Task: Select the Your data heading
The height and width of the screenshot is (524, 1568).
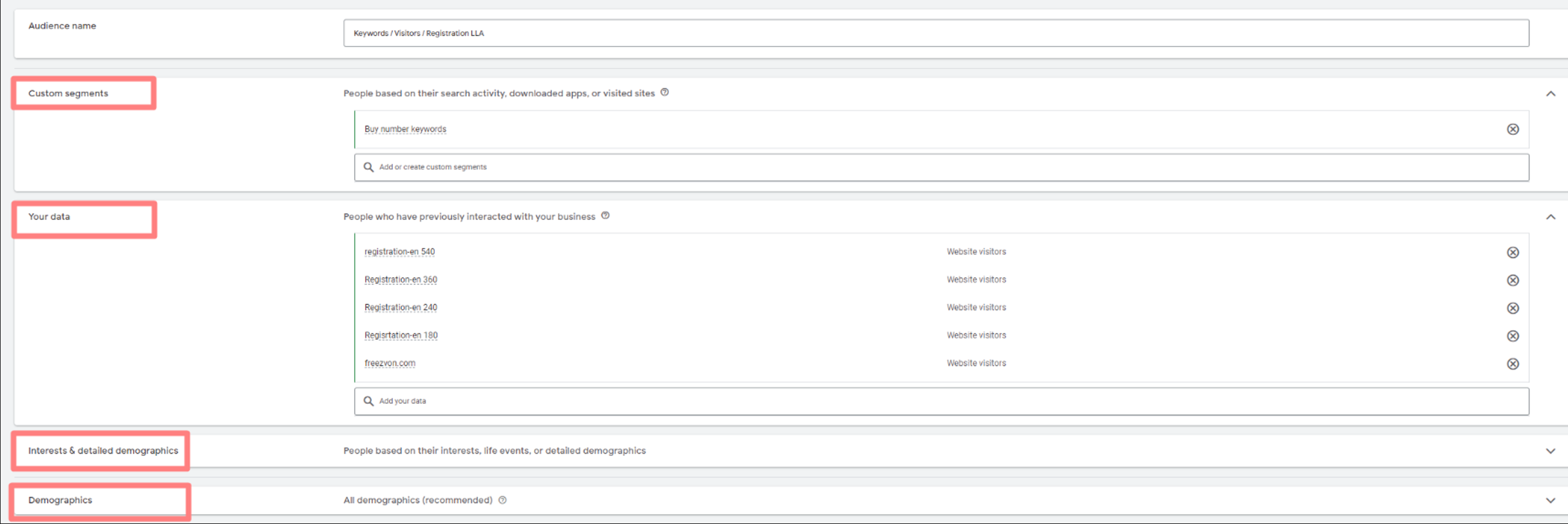Action: [x=49, y=216]
